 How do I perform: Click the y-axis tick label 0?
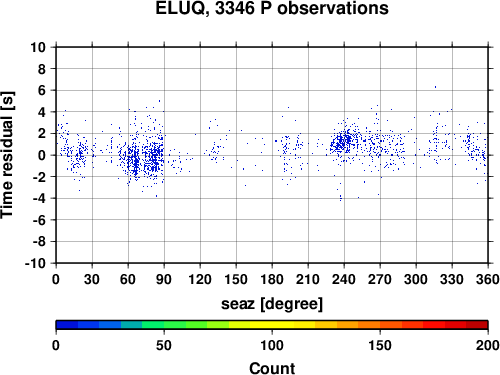pyautogui.click(x=42, y=155)
